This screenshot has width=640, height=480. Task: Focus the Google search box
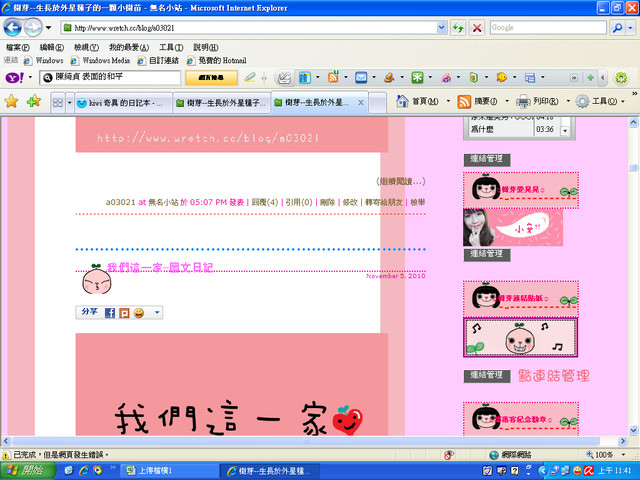pos(548,28)
